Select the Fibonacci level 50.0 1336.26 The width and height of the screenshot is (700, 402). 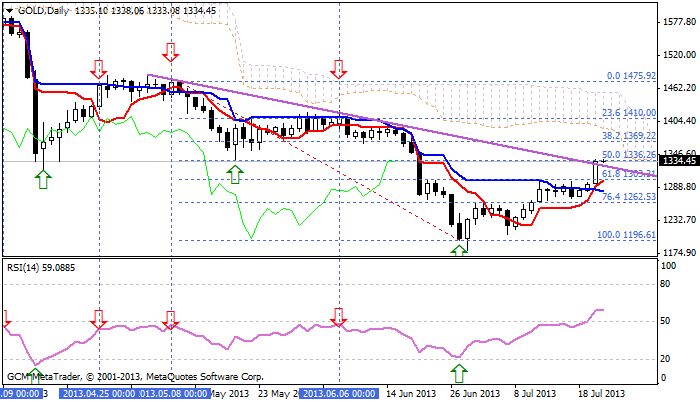point(629,155)
